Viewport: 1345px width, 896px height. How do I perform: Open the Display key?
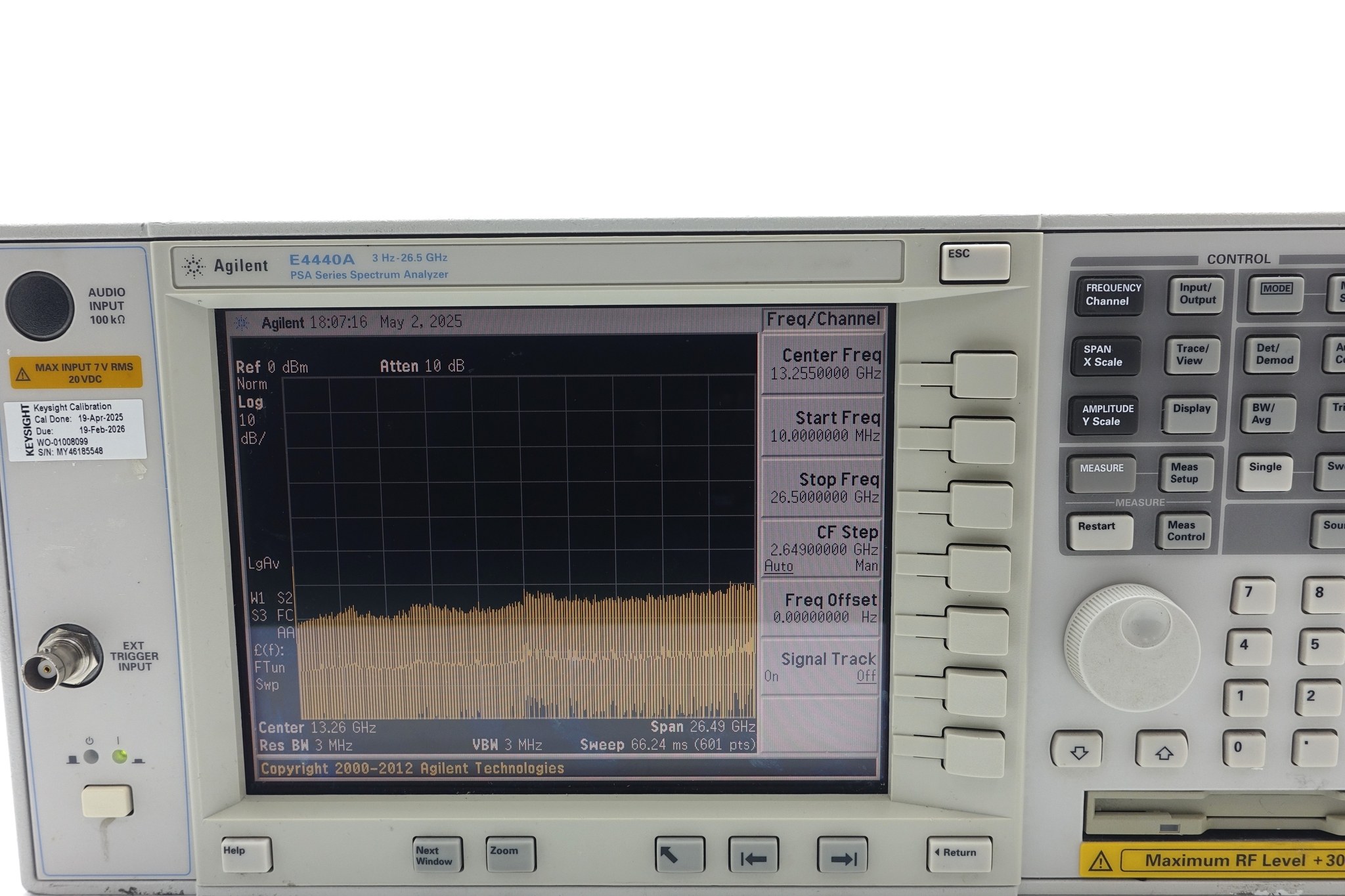[x=1189, y=414]
